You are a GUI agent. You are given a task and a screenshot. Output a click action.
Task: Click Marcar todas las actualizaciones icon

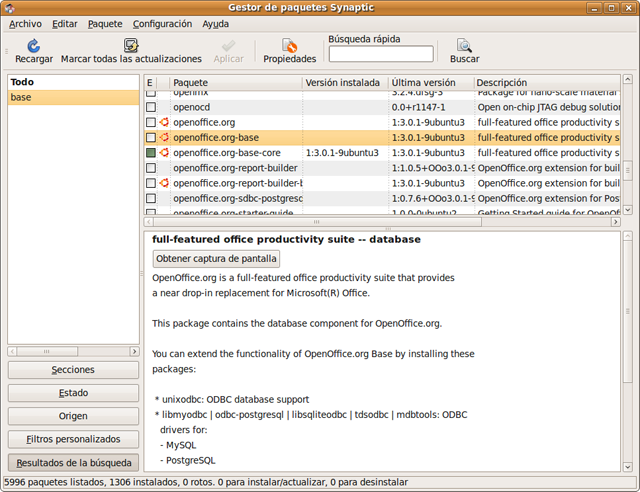click(x=130, y=46)
